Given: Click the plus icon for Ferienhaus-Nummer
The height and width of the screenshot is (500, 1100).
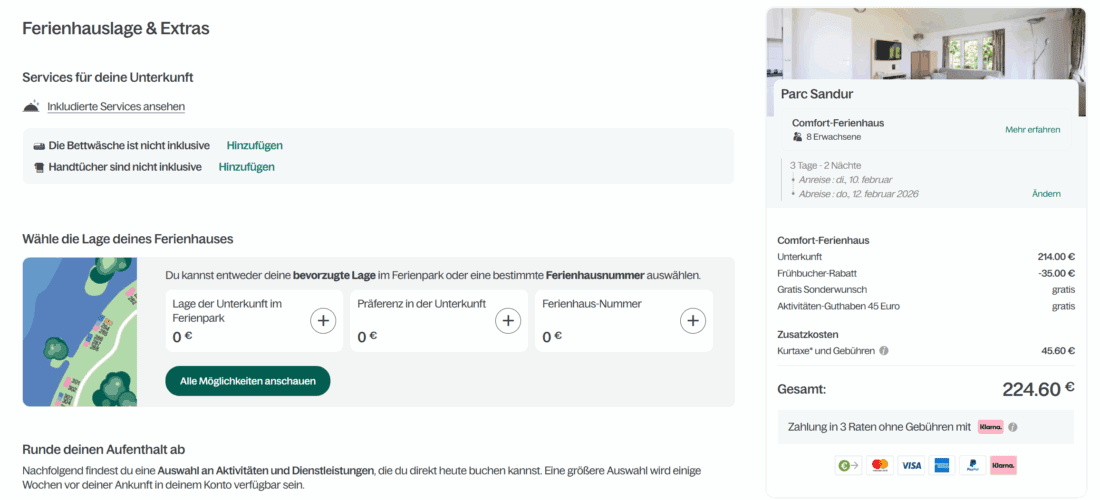Looking at the screenshot, I should click(693, 321).
